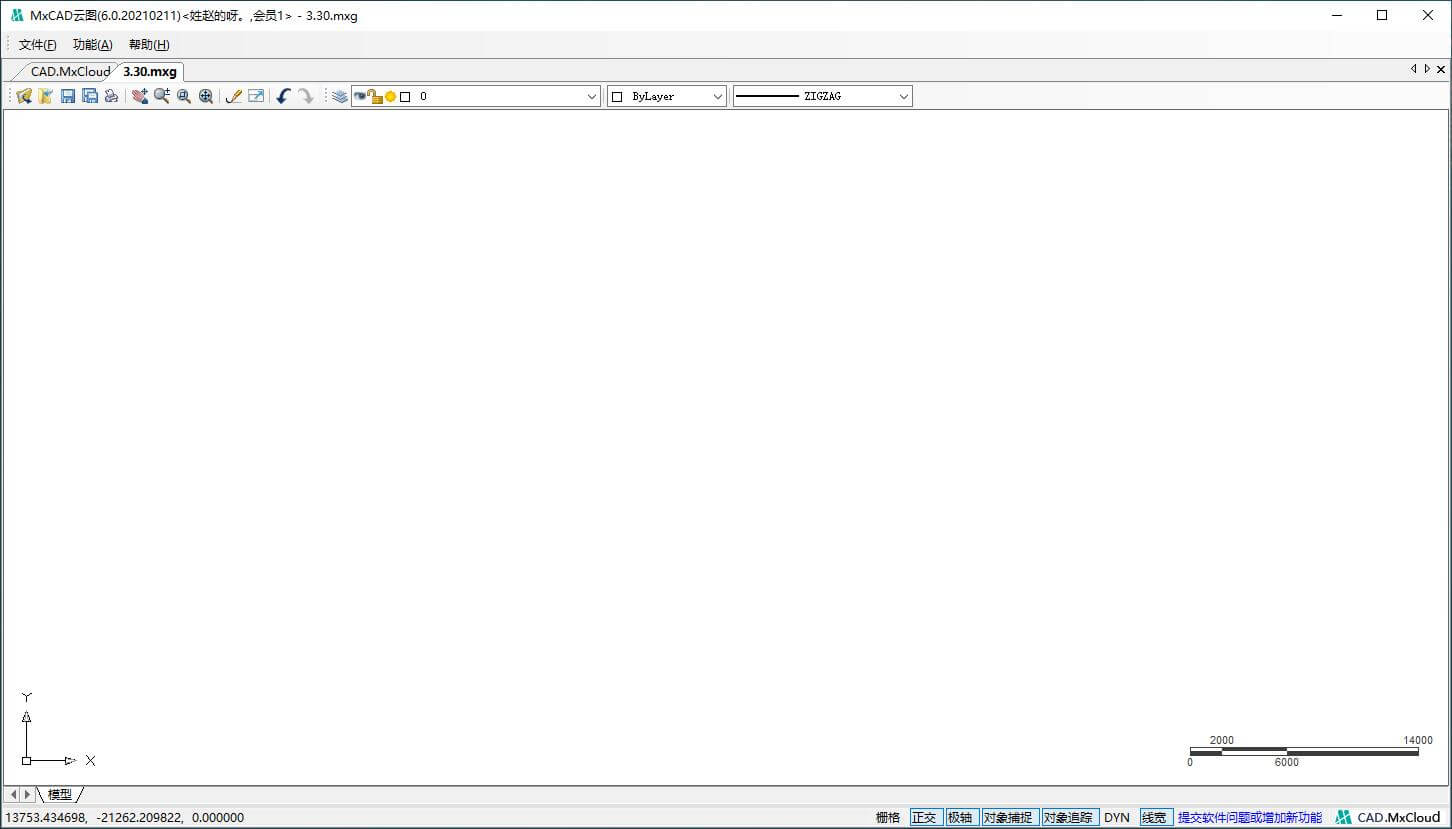Click the Save All multi-disk icon
This screenshot has height=829, width=1452.
(90, 96)
